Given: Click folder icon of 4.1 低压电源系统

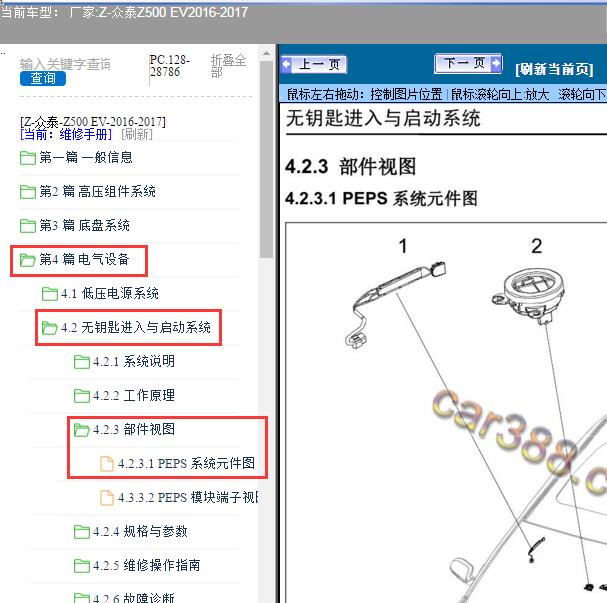Looking at the screenshot, I should [x=50, y=294].
